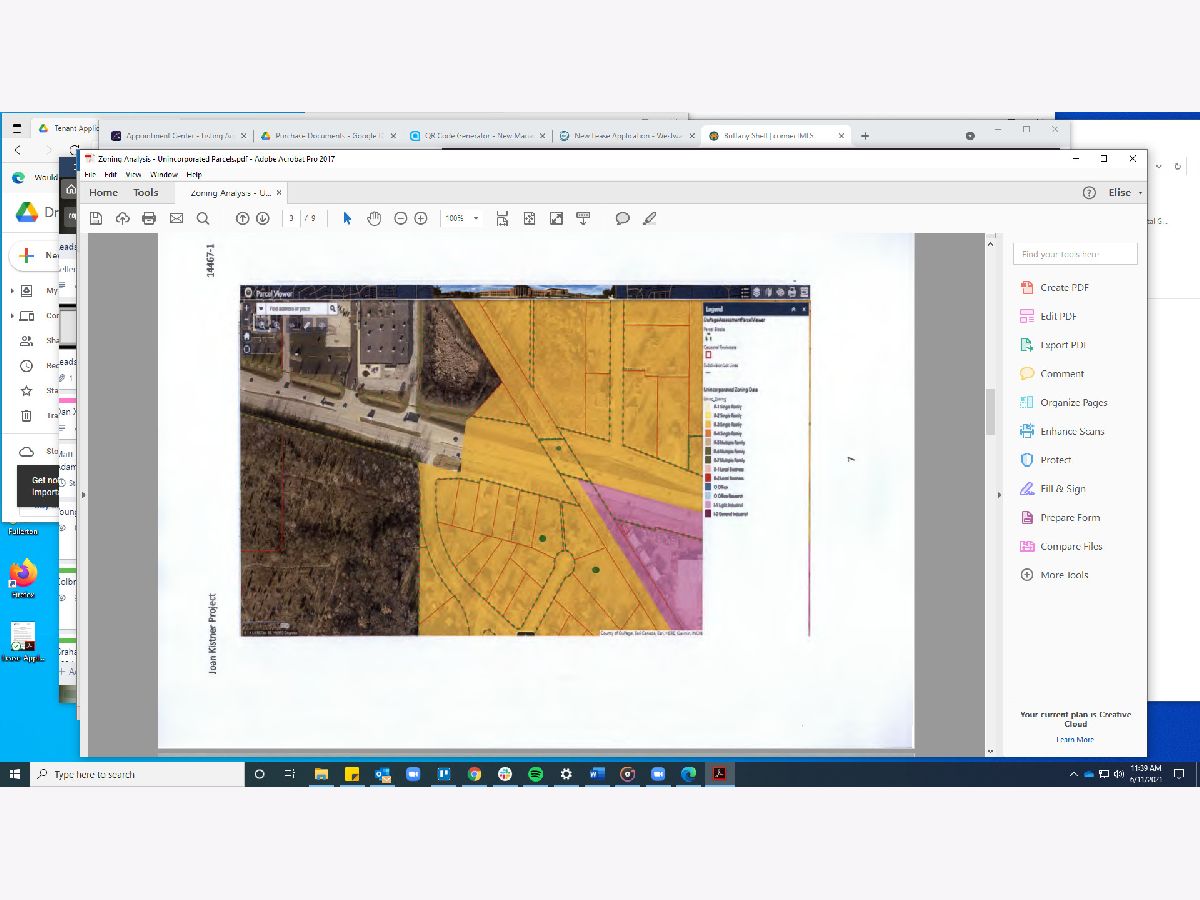Open the Tools tab
Viewport: 1200px width, 900px height.
(146, 193)
